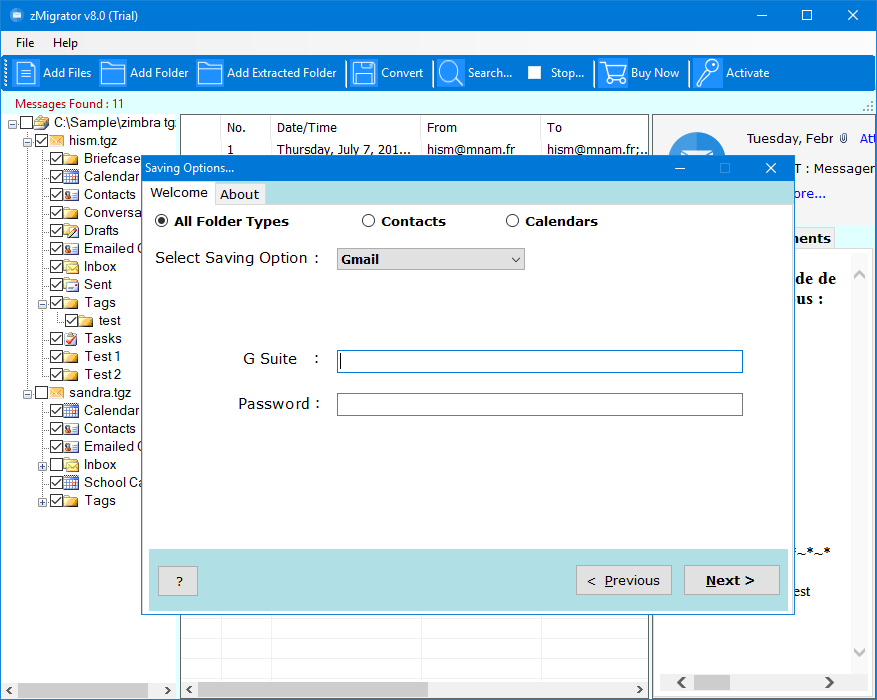Click the Briefcase folder icon under hism.tgz
The width and height of the screenshot is (877, 700).
pos(71,159)
